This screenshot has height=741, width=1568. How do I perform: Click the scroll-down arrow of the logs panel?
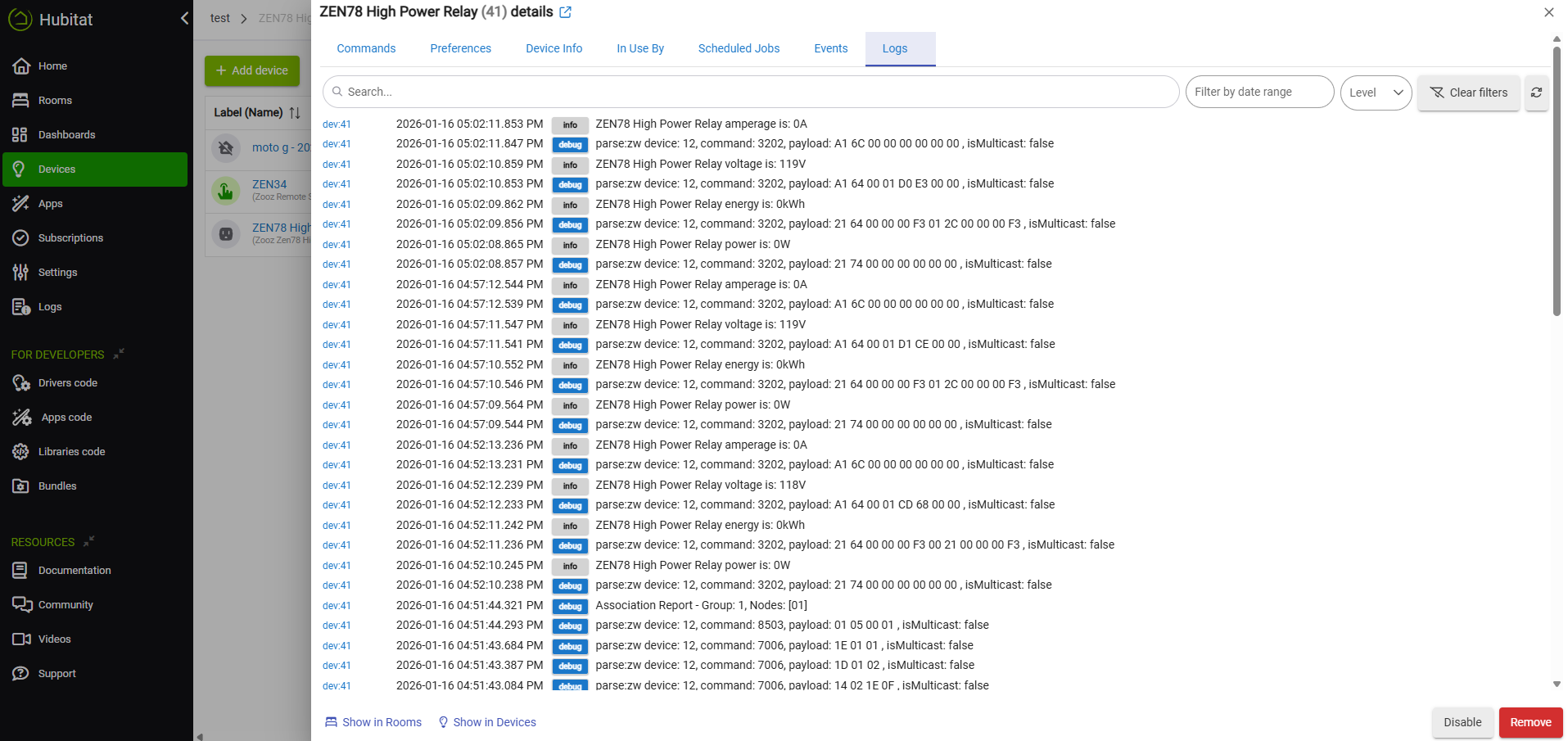(x=1557, y=684)
